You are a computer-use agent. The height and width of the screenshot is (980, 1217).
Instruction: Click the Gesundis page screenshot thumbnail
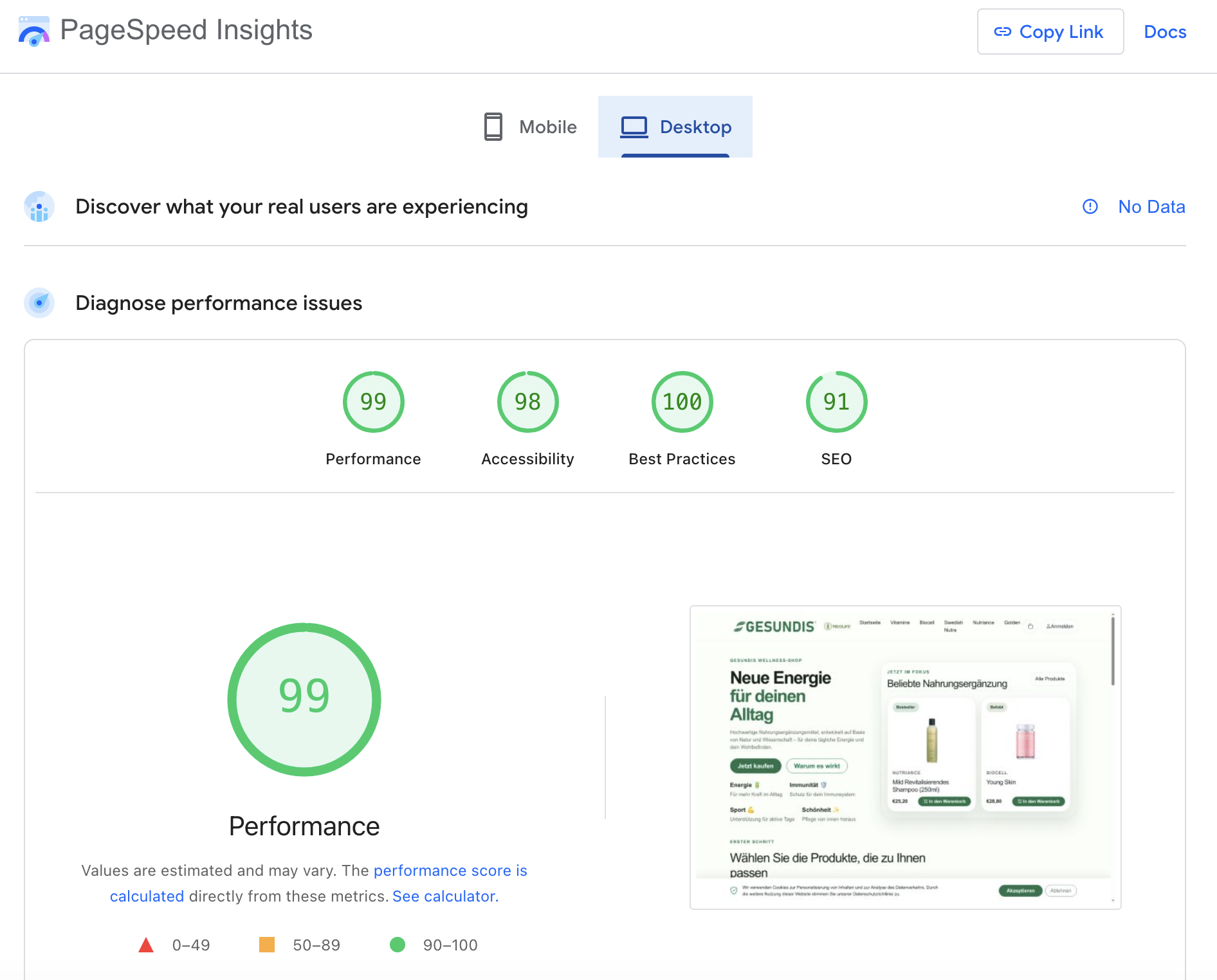(x=906, y=758)
